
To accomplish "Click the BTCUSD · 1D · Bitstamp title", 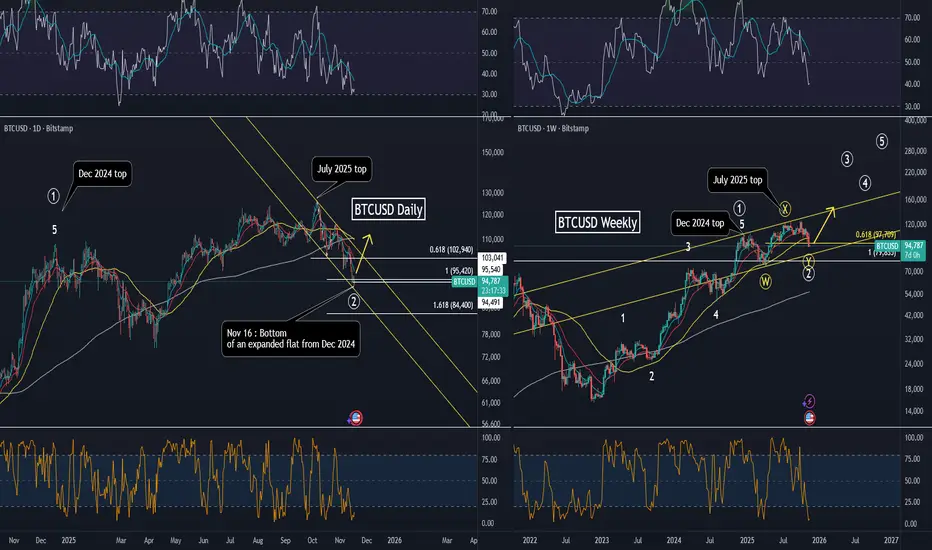I will pos(39,128).
